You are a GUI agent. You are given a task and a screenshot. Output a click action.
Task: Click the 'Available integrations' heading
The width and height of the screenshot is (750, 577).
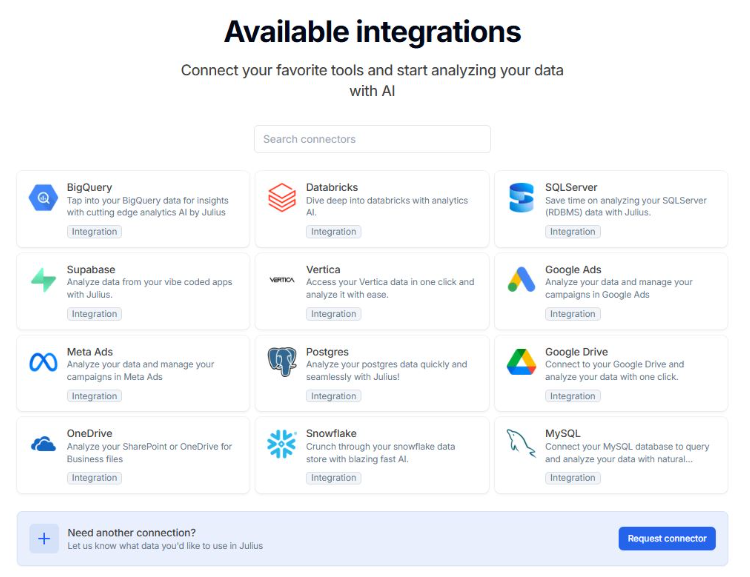[372, 32]
